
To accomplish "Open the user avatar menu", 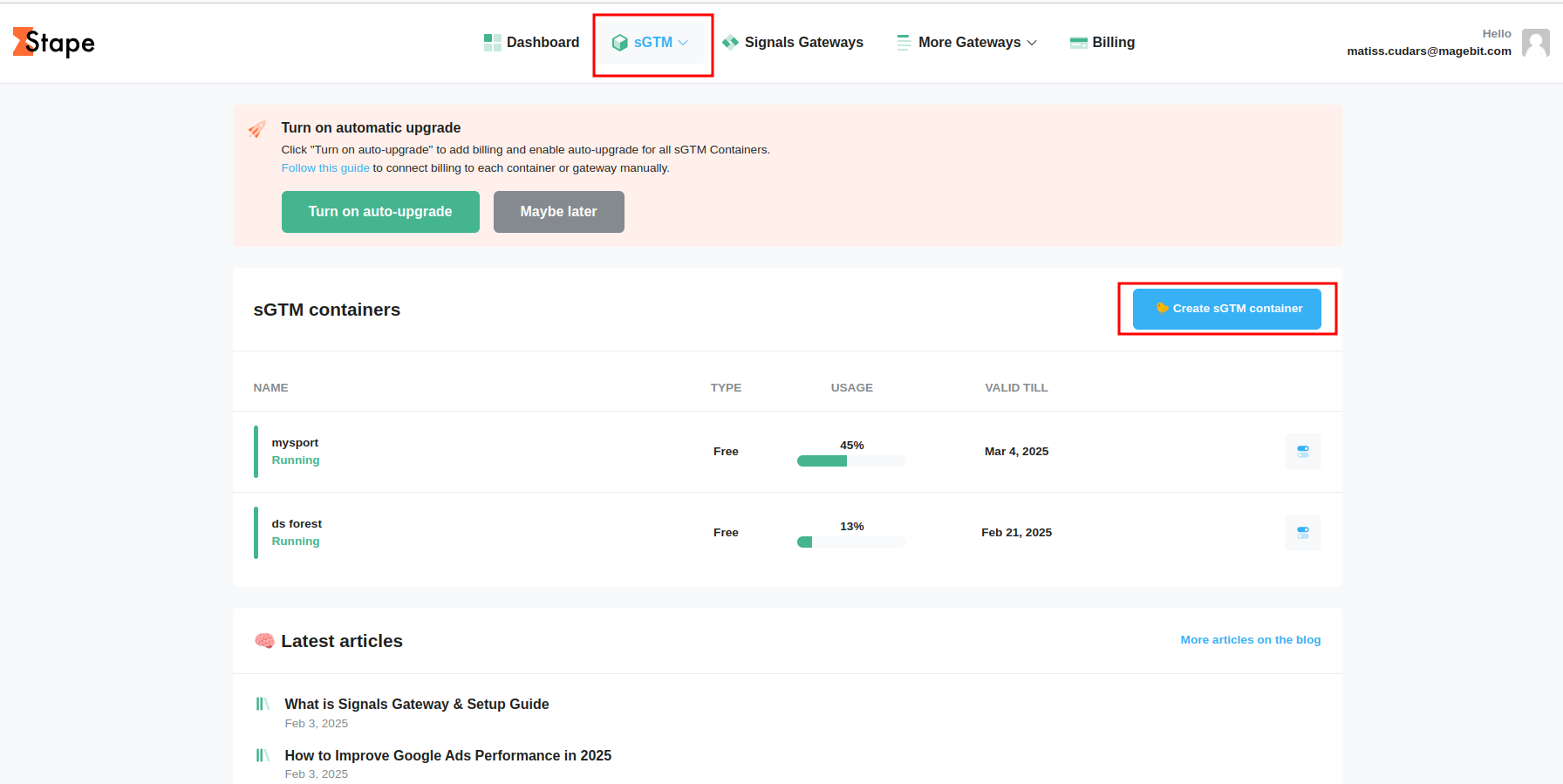I will click(1536, 42).
